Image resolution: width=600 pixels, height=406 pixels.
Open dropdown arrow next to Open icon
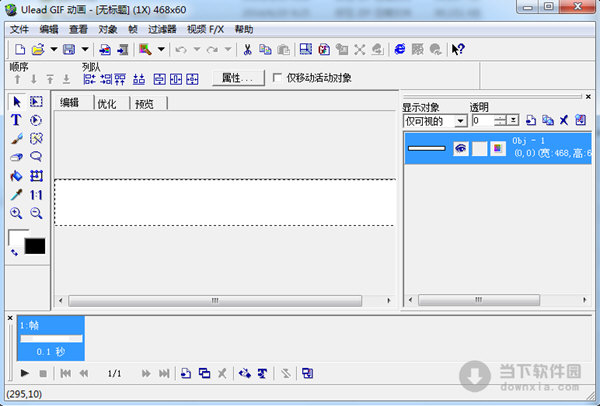coord(54,50)
